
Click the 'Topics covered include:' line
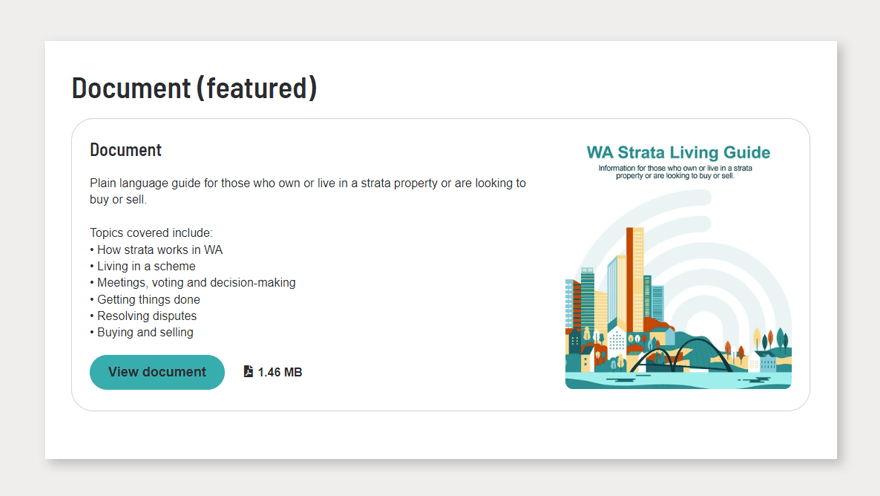tap(151, 233)
